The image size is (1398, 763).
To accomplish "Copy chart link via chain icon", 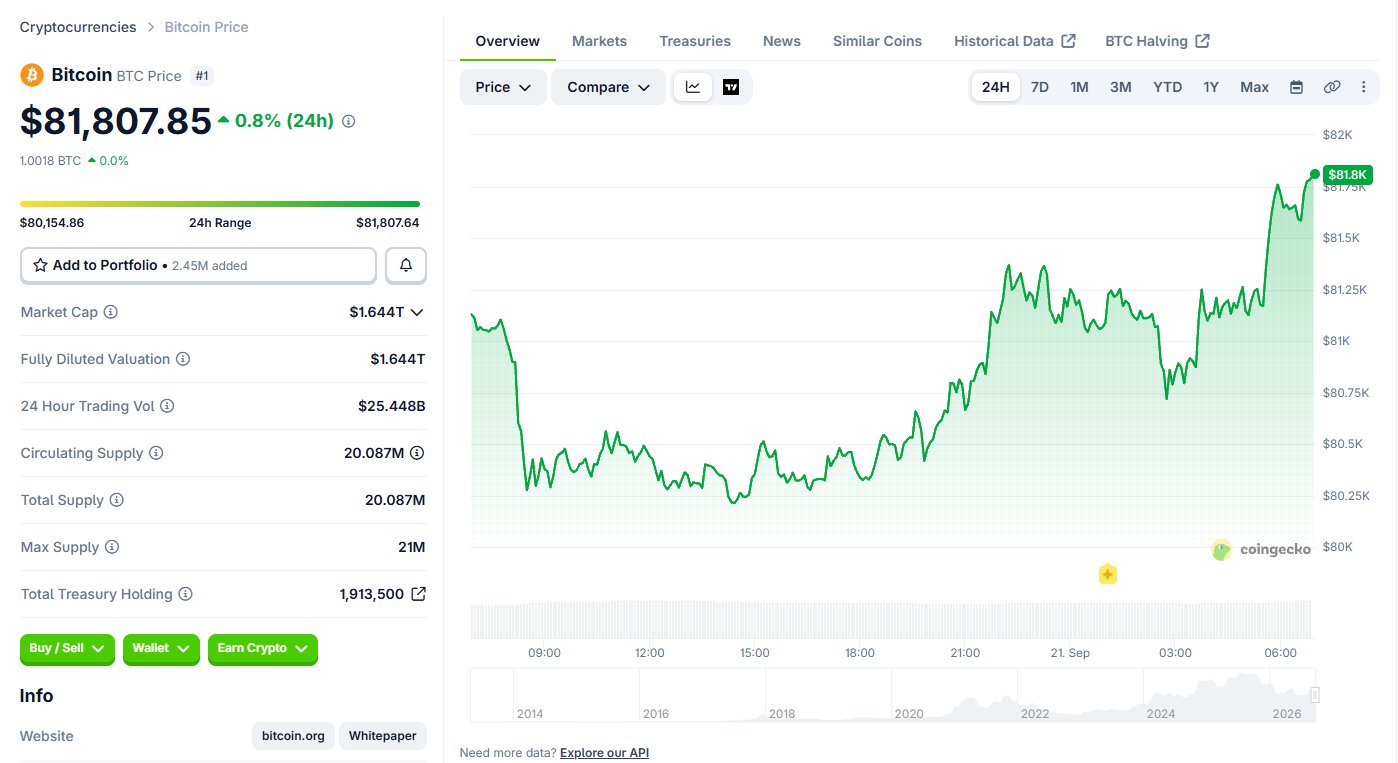I will pyautogui.click(x=1332, y=87).
